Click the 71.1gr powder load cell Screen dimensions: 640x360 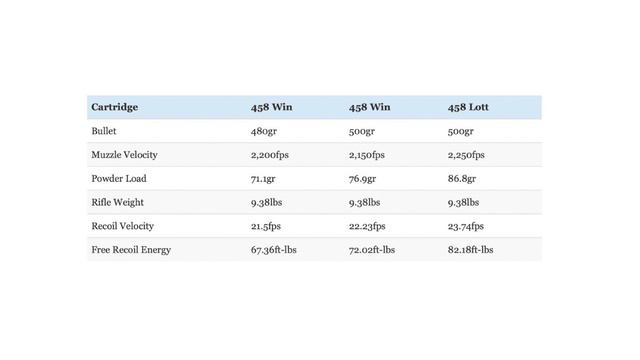263,179
